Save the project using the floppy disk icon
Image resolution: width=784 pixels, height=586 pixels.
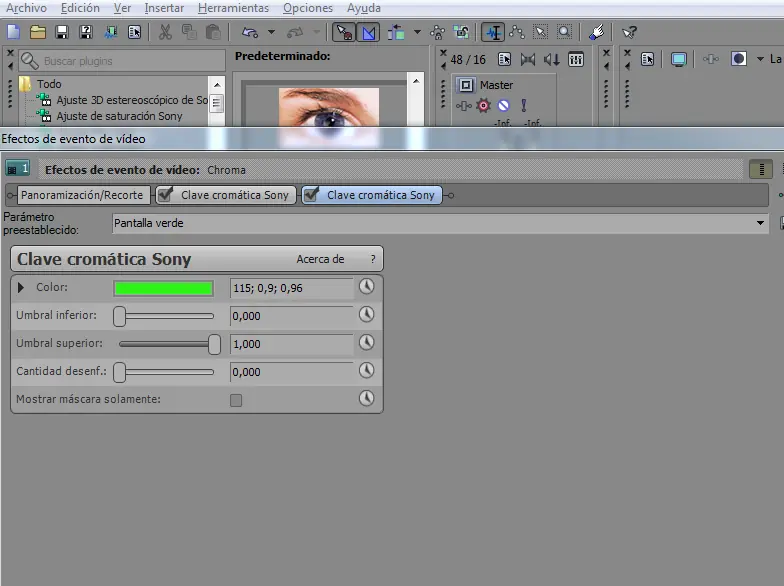pos(62,32)
